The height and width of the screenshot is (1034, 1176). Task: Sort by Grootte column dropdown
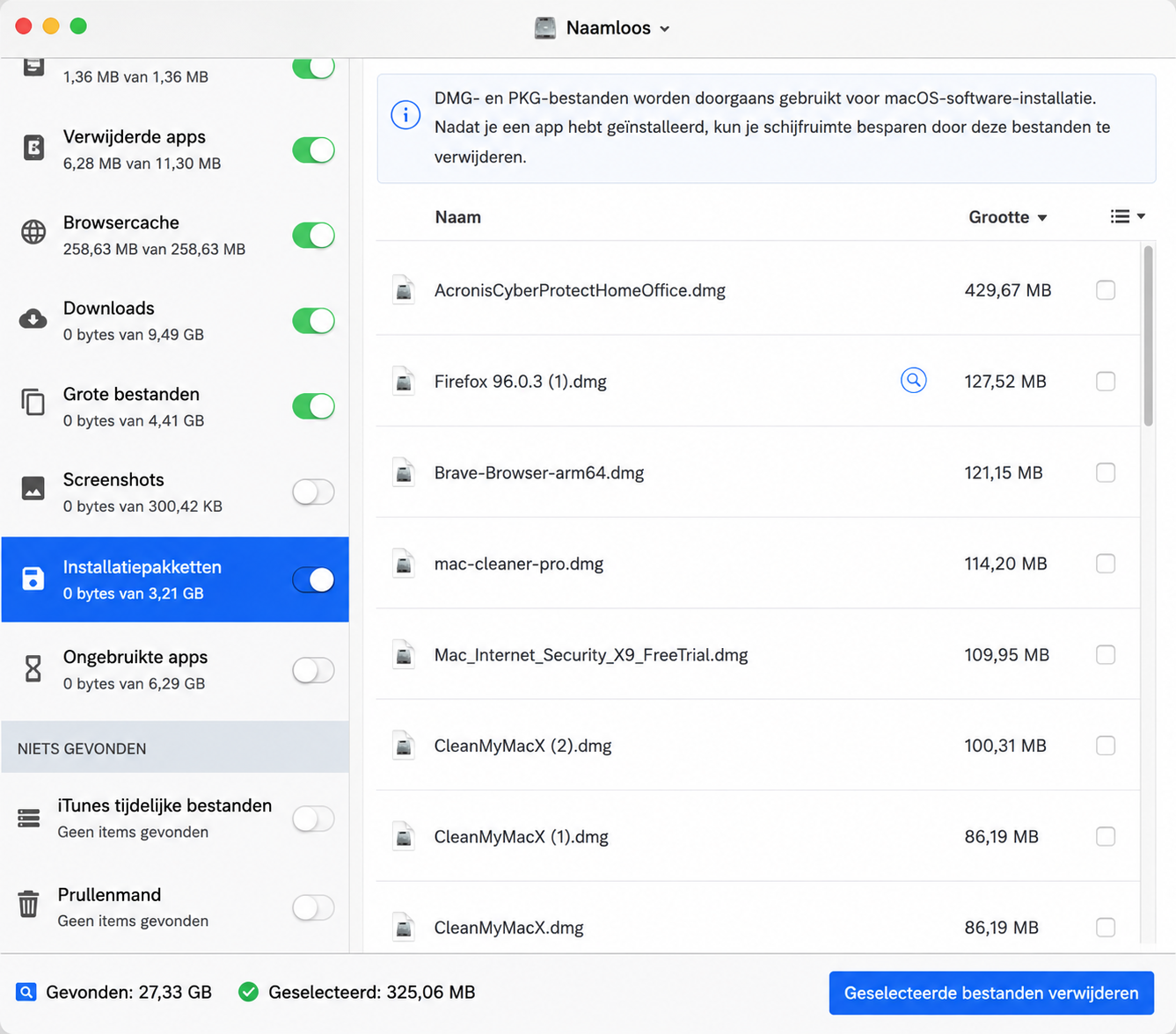[x=1008, y=217]
